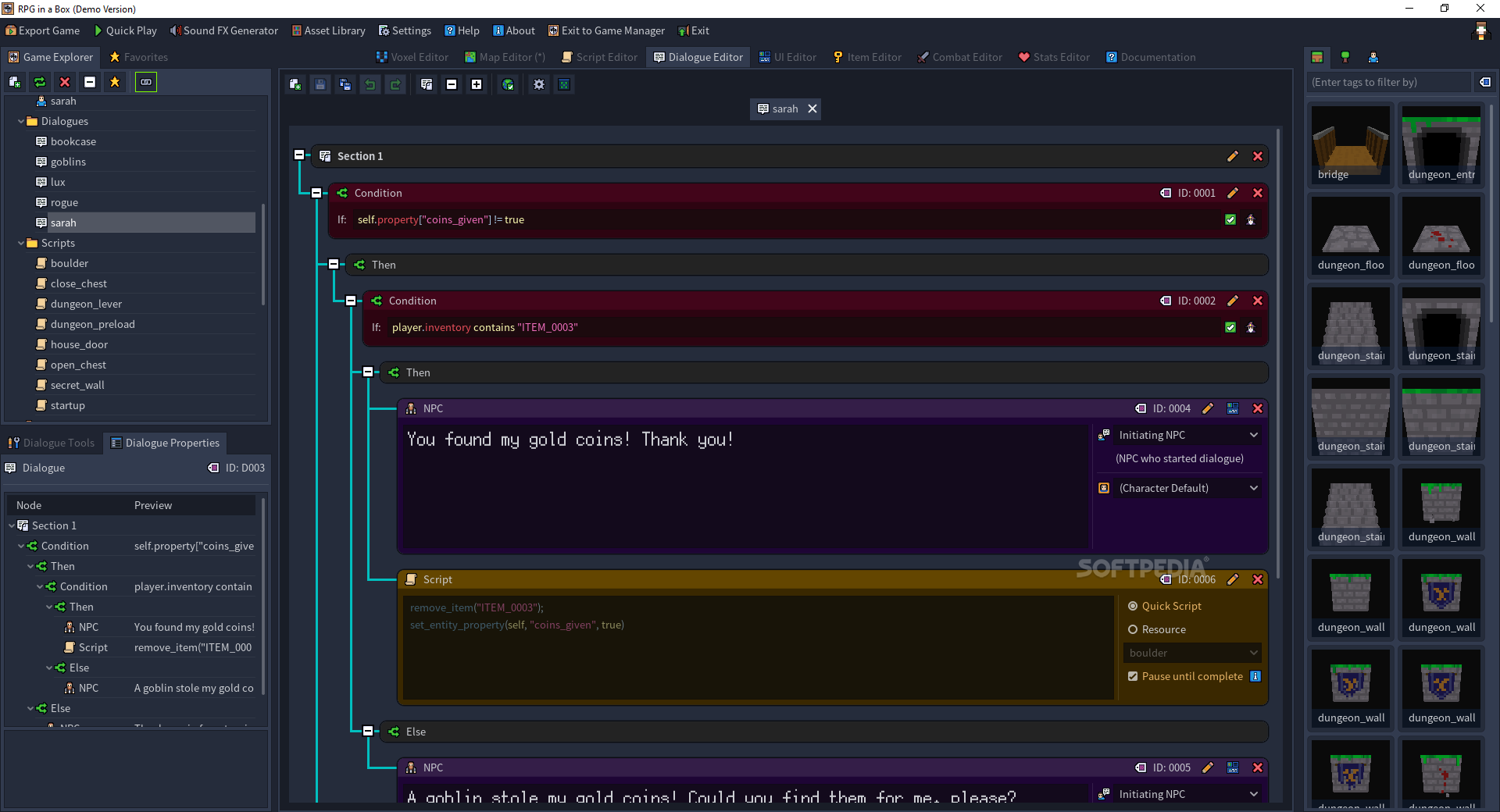This screenshot has width=1500, height=812.
Task: Uncheck Pause until complete
Action: tap(1133, 676)
